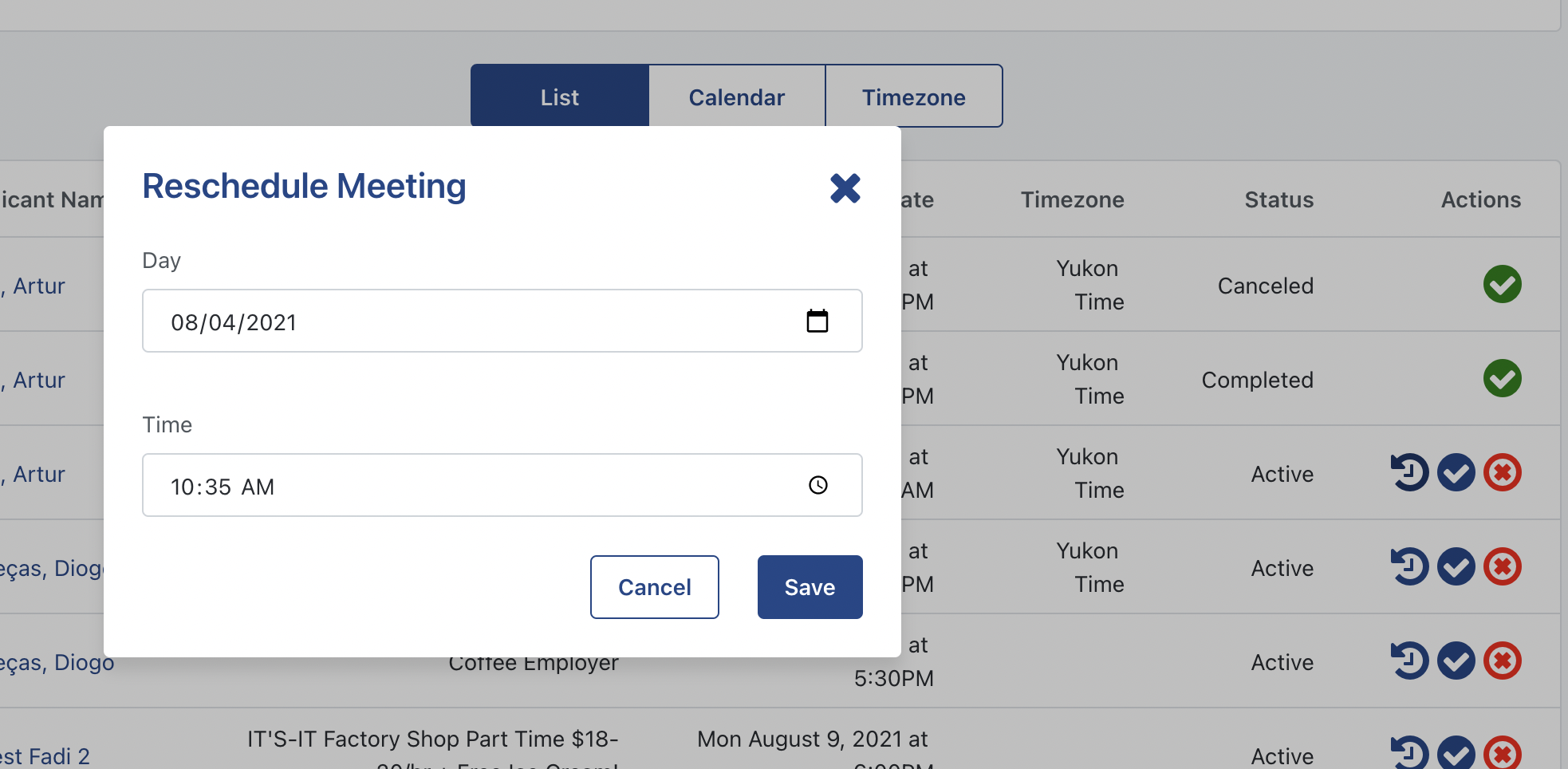Select the List tab
Screen dimensions: 1568x769
click(x=560, y=97)
